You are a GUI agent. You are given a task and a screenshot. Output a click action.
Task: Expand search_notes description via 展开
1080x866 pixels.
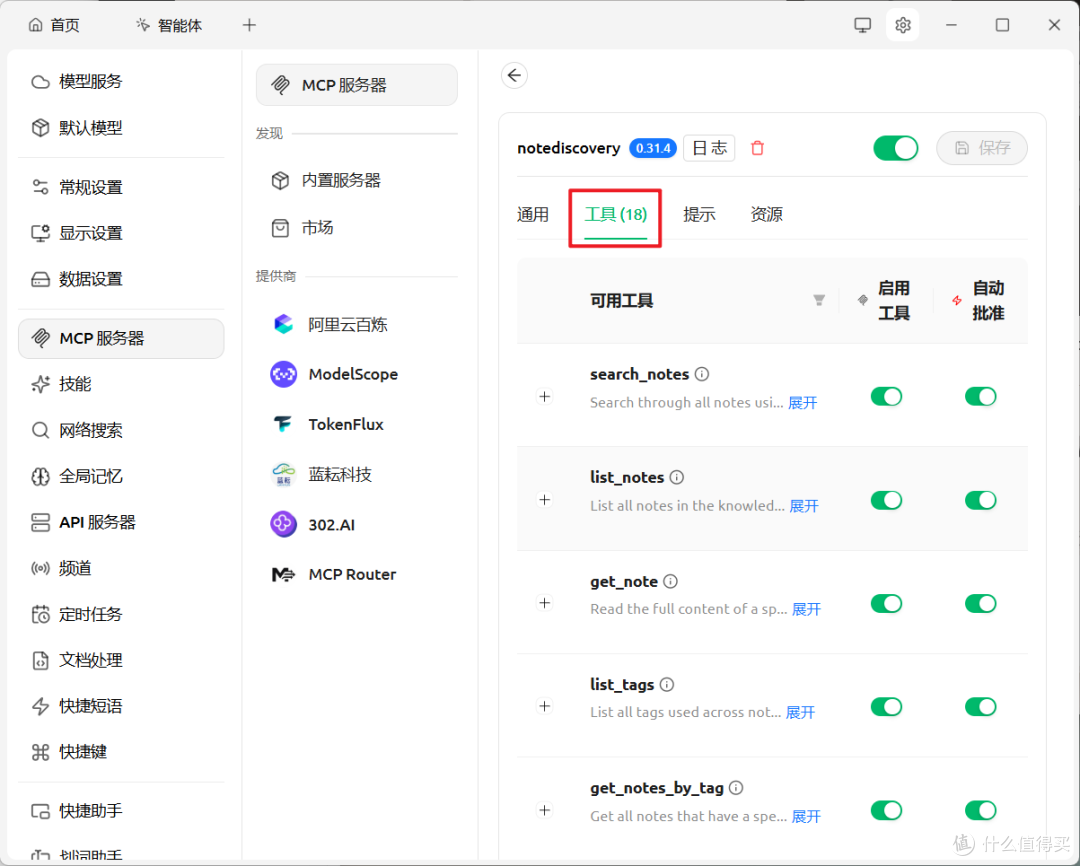point(802,403)
